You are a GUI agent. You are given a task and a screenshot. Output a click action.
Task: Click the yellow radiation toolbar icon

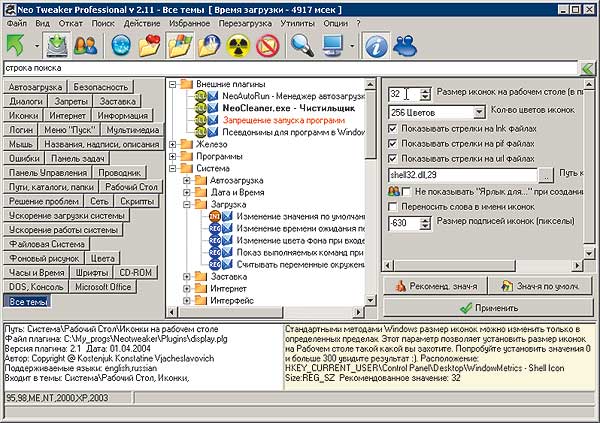[x=238, y=46]
